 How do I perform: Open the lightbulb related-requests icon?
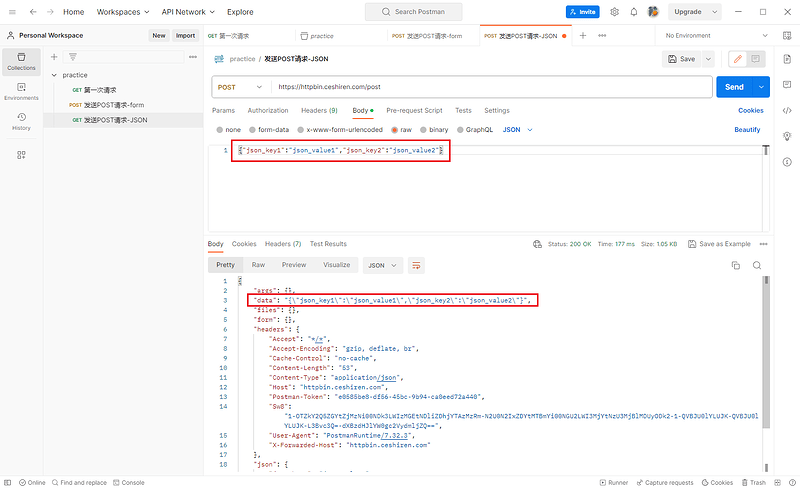(787, 136)
